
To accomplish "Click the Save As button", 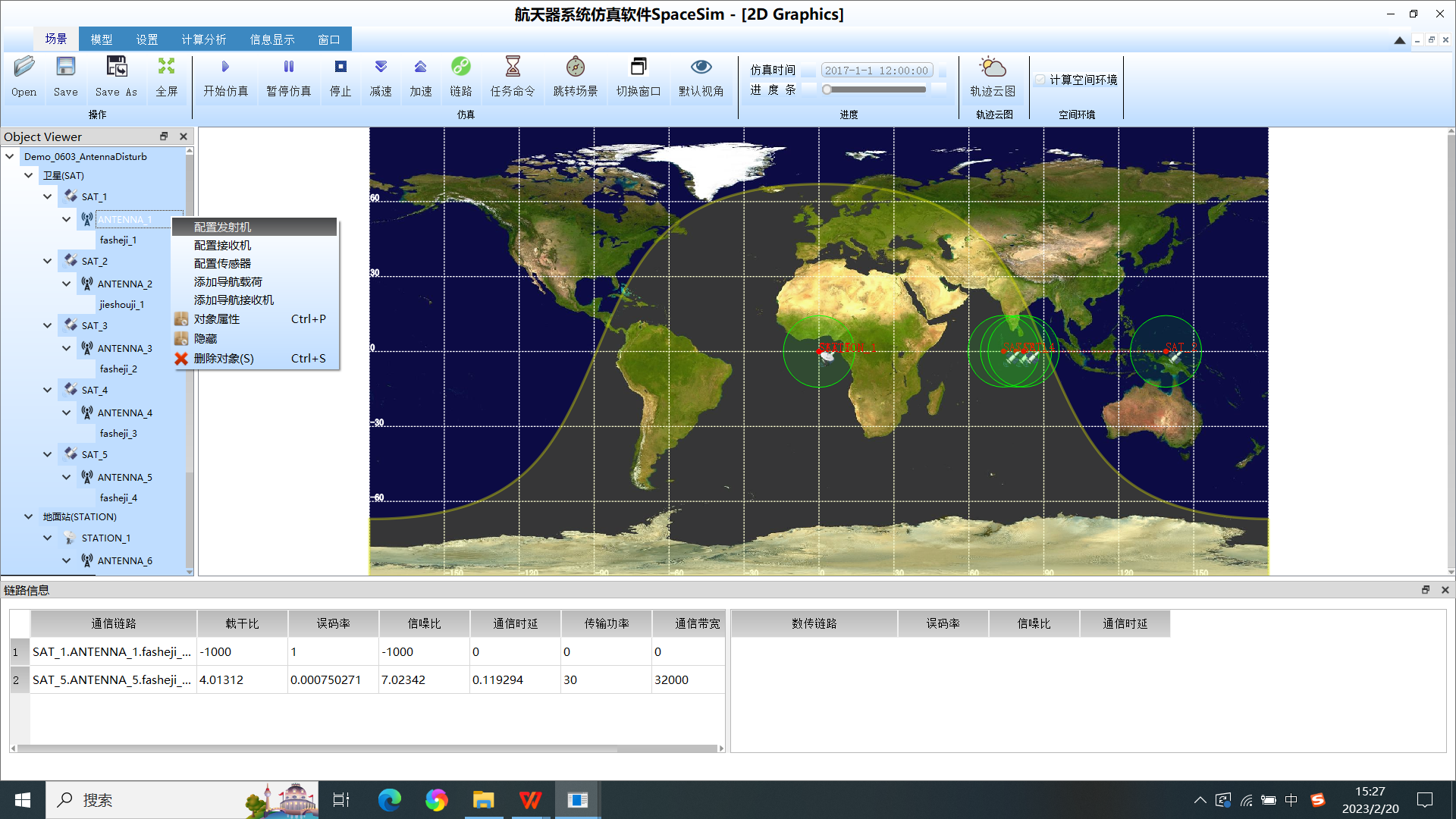I will tap(116, 77).
